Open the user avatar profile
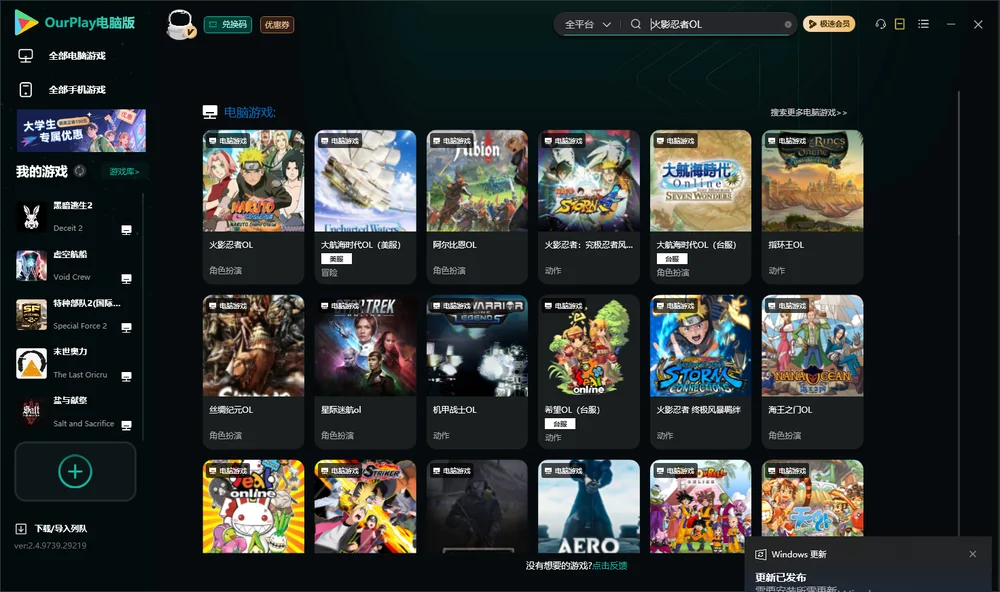 [x=180, y=24]
